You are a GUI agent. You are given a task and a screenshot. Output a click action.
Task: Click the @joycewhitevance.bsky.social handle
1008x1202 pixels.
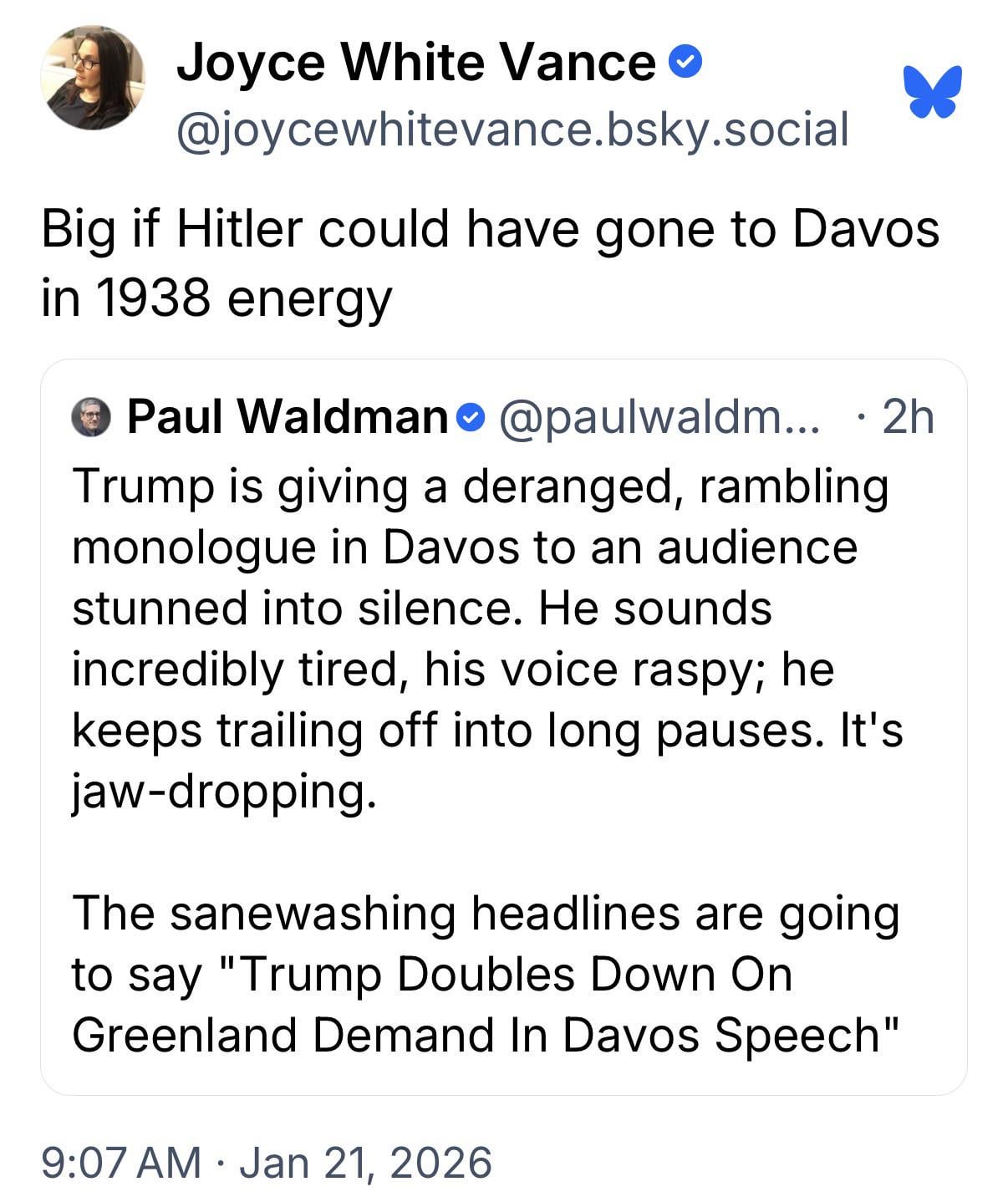pyautogui.click(x=512, y=130)
